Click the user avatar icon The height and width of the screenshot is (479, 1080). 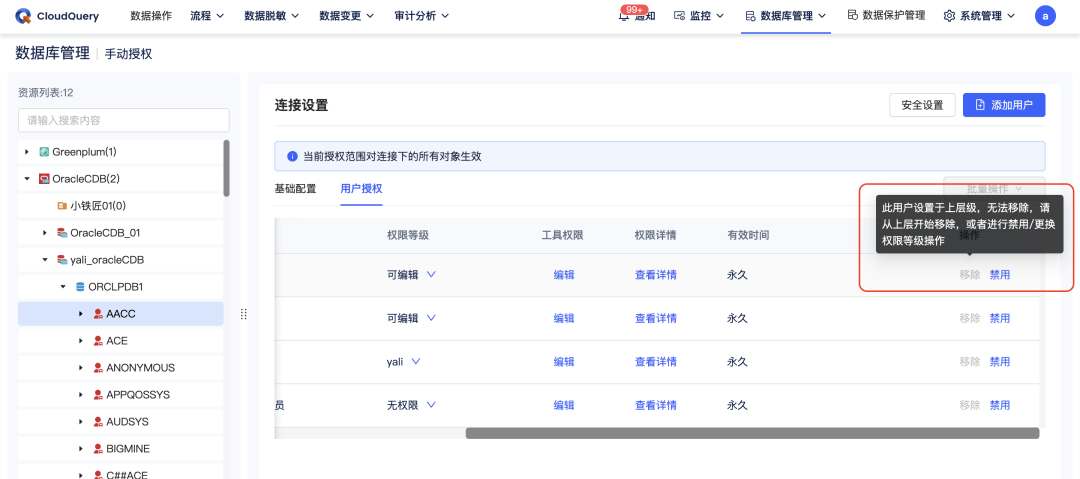pos(1045,16)
